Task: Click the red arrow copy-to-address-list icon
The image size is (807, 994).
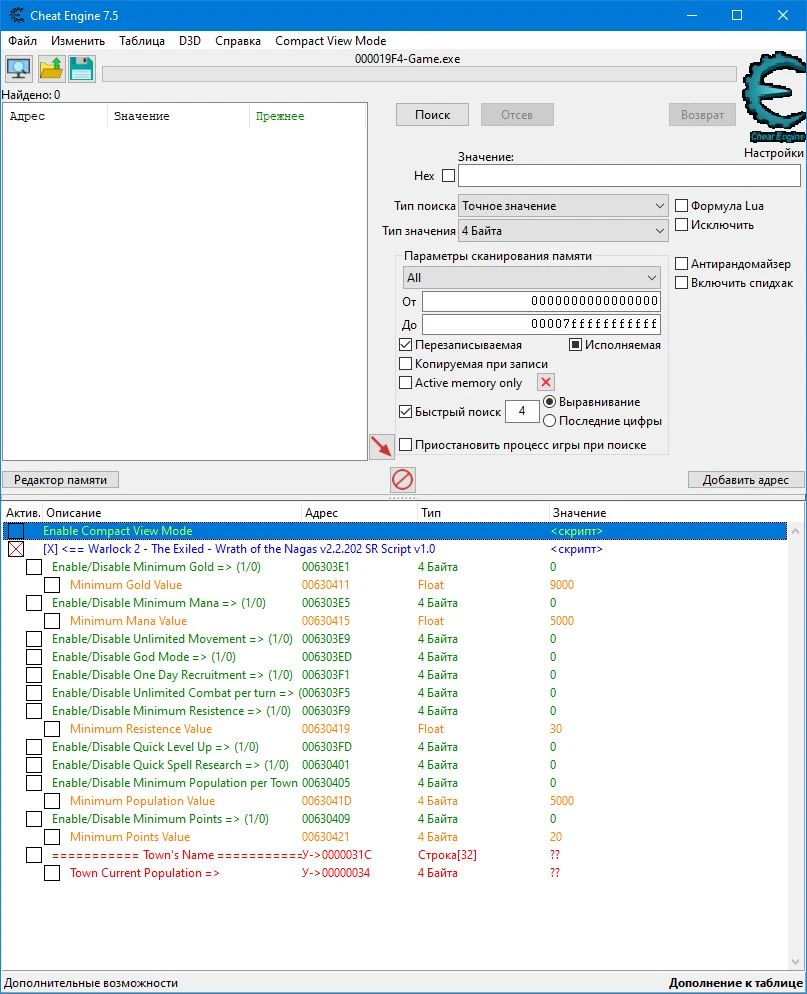Action: pos(382,446)
